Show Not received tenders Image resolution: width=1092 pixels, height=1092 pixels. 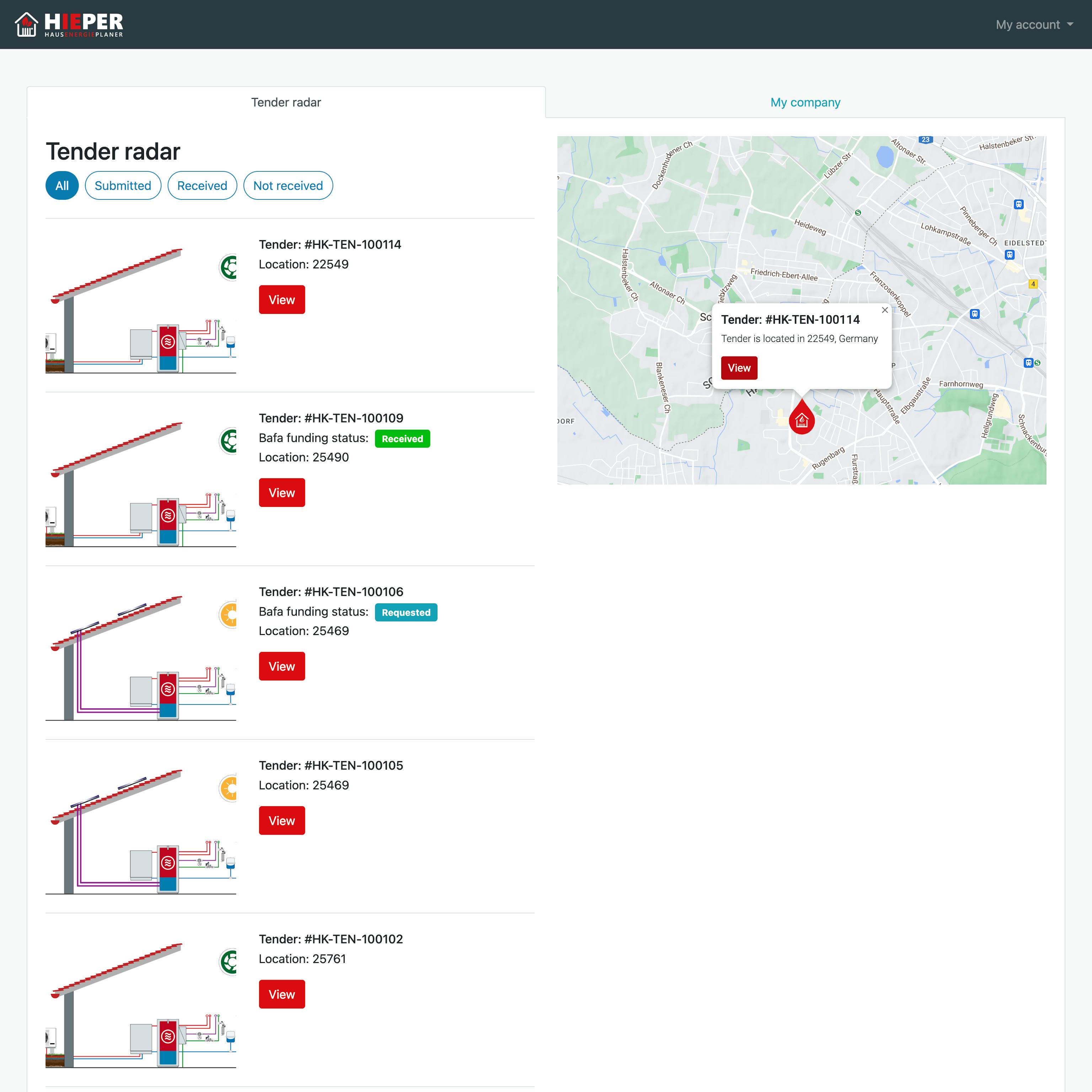(288, 186)
